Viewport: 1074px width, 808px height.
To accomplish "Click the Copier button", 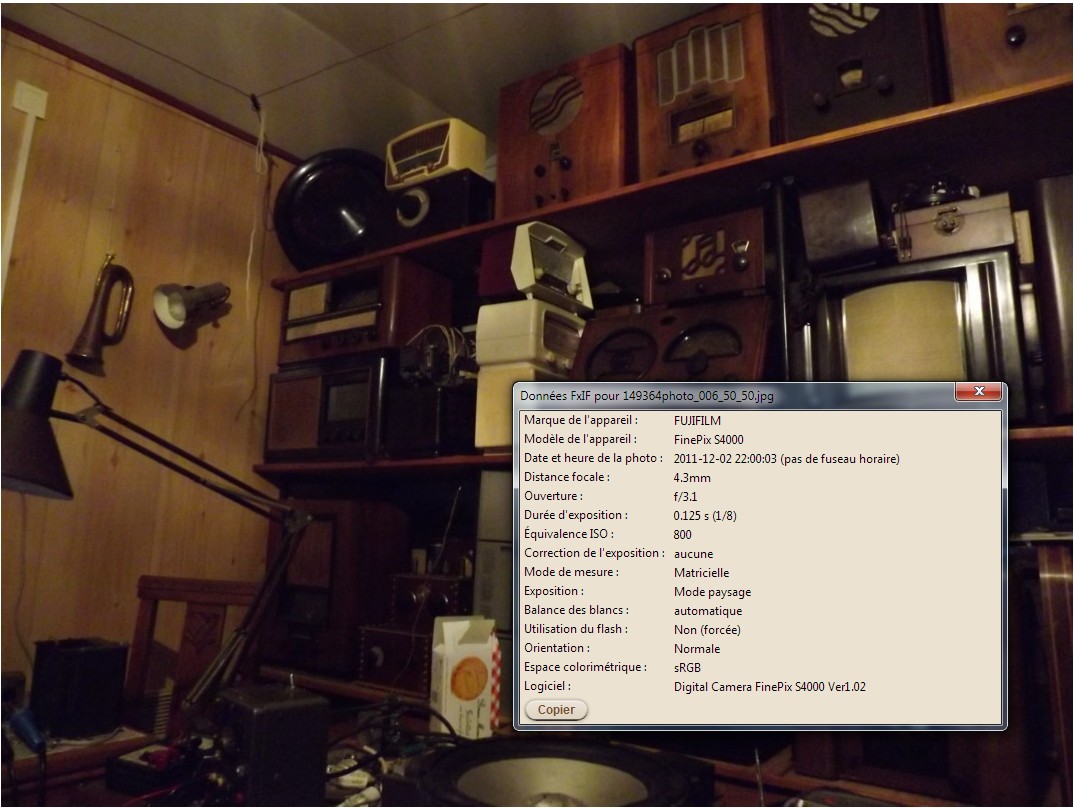I will click(555, 709).
